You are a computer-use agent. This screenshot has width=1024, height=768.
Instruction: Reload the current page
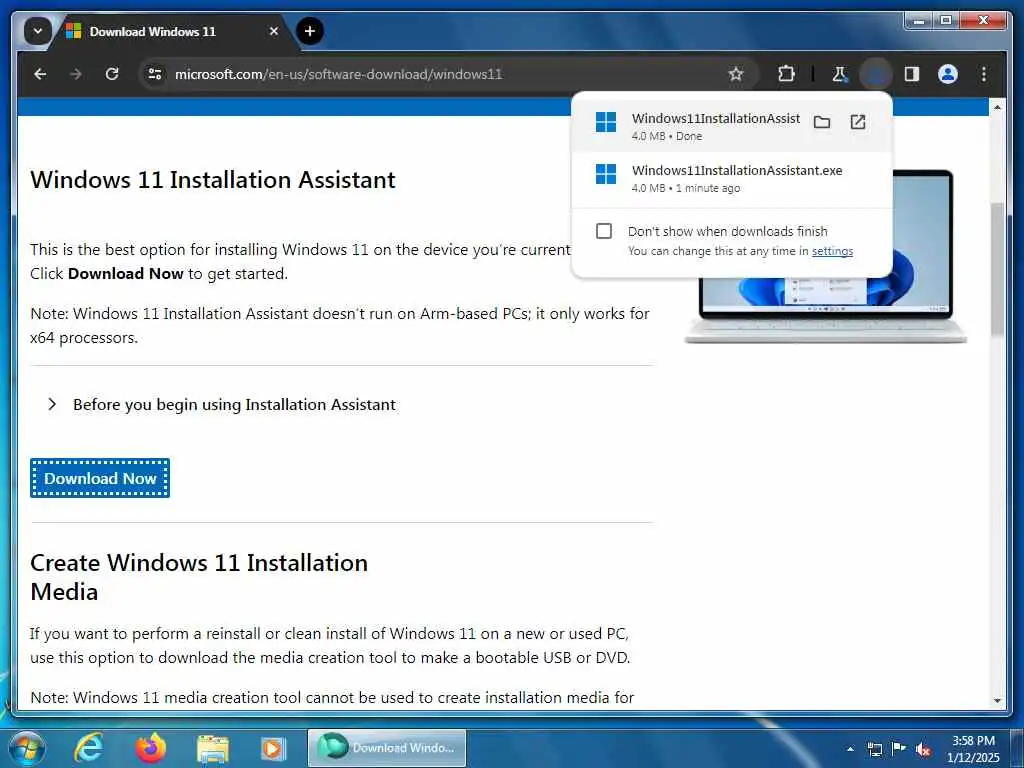pyautogui.click(x=112, y=74)
